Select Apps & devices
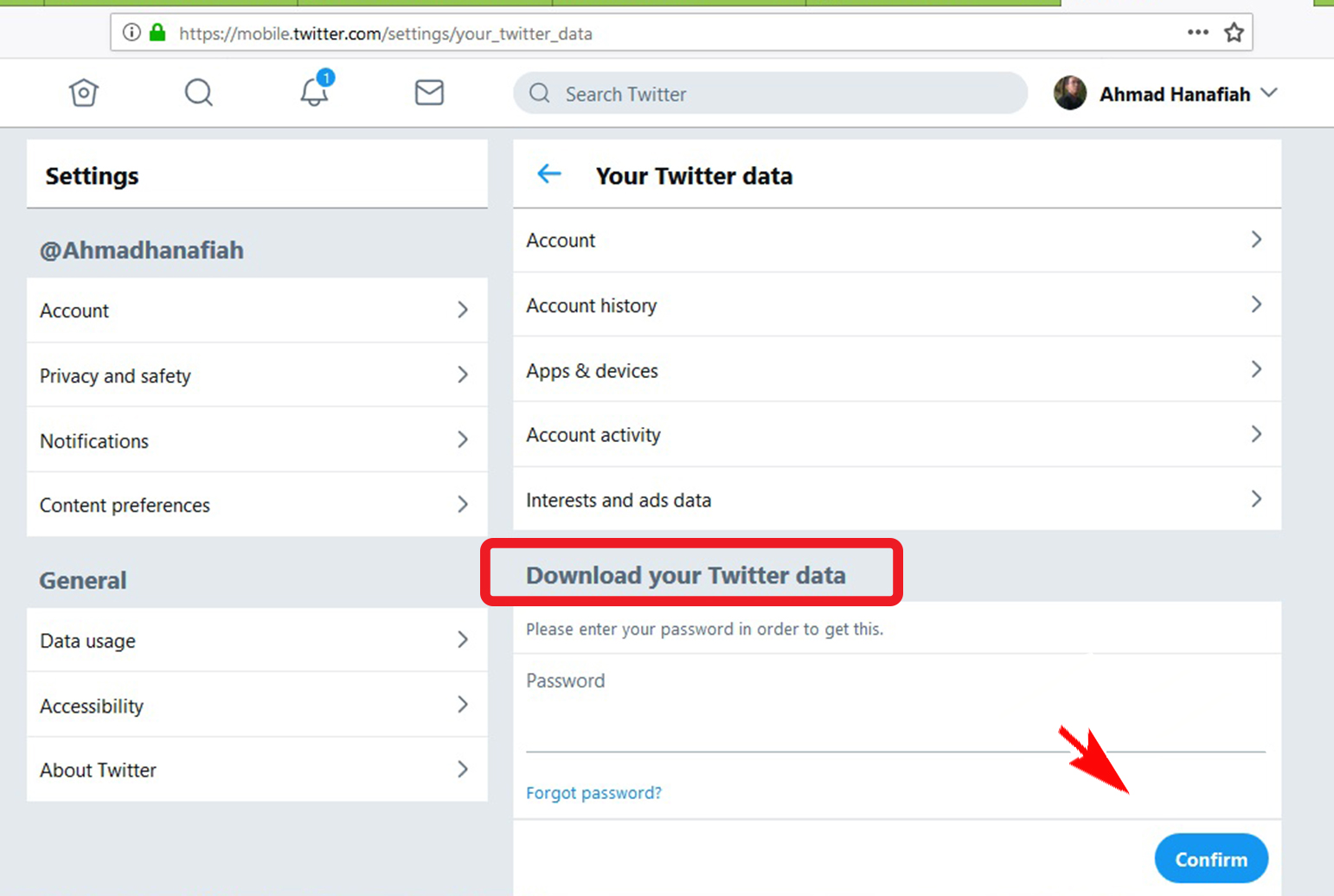The width and height of the screenshot is (1334, 896). click(x=592, y=370)
